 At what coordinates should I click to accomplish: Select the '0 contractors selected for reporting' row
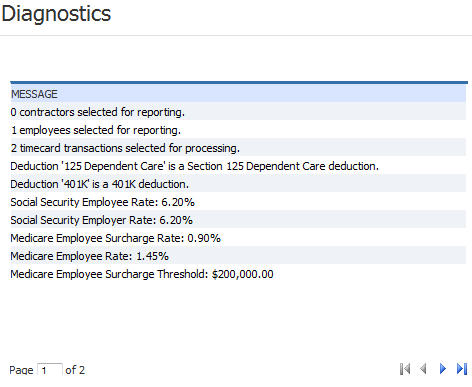pyautogui.click(x=238, y=112)
